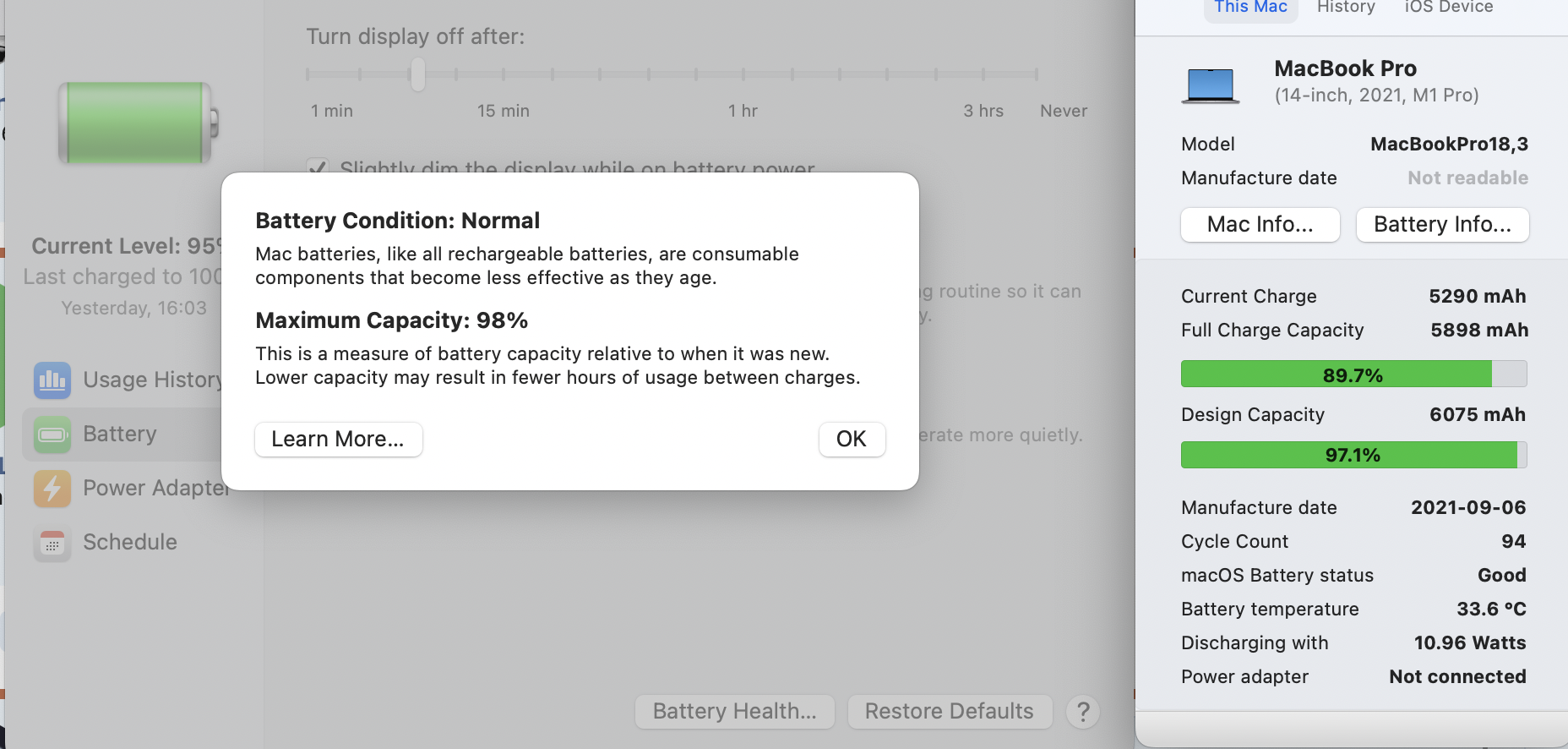Click the Battery Health button
1568x749 pixels.
click(x=734, y=711)
